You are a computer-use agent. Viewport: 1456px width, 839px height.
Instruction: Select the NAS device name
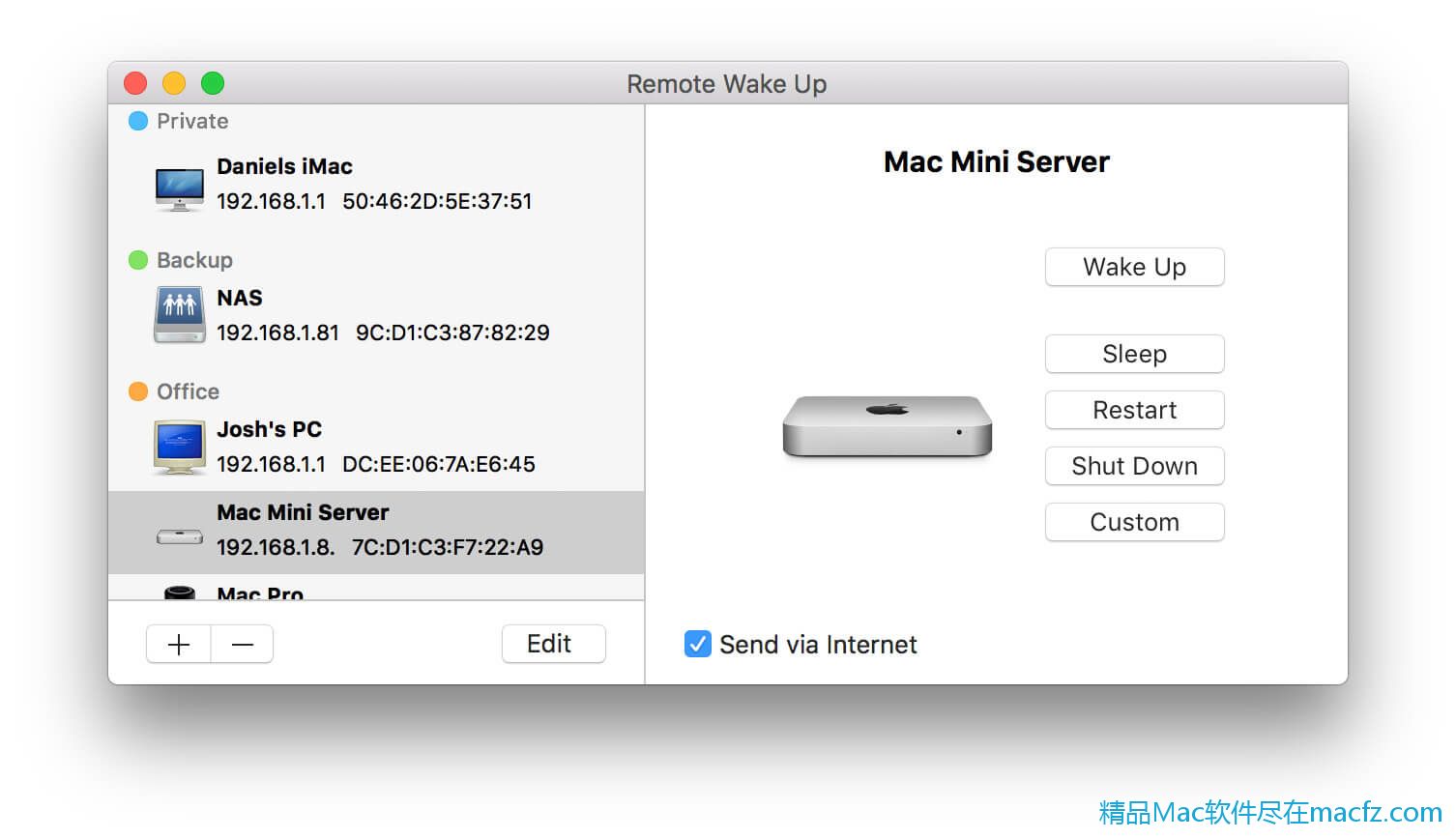[x=240, y=298]
